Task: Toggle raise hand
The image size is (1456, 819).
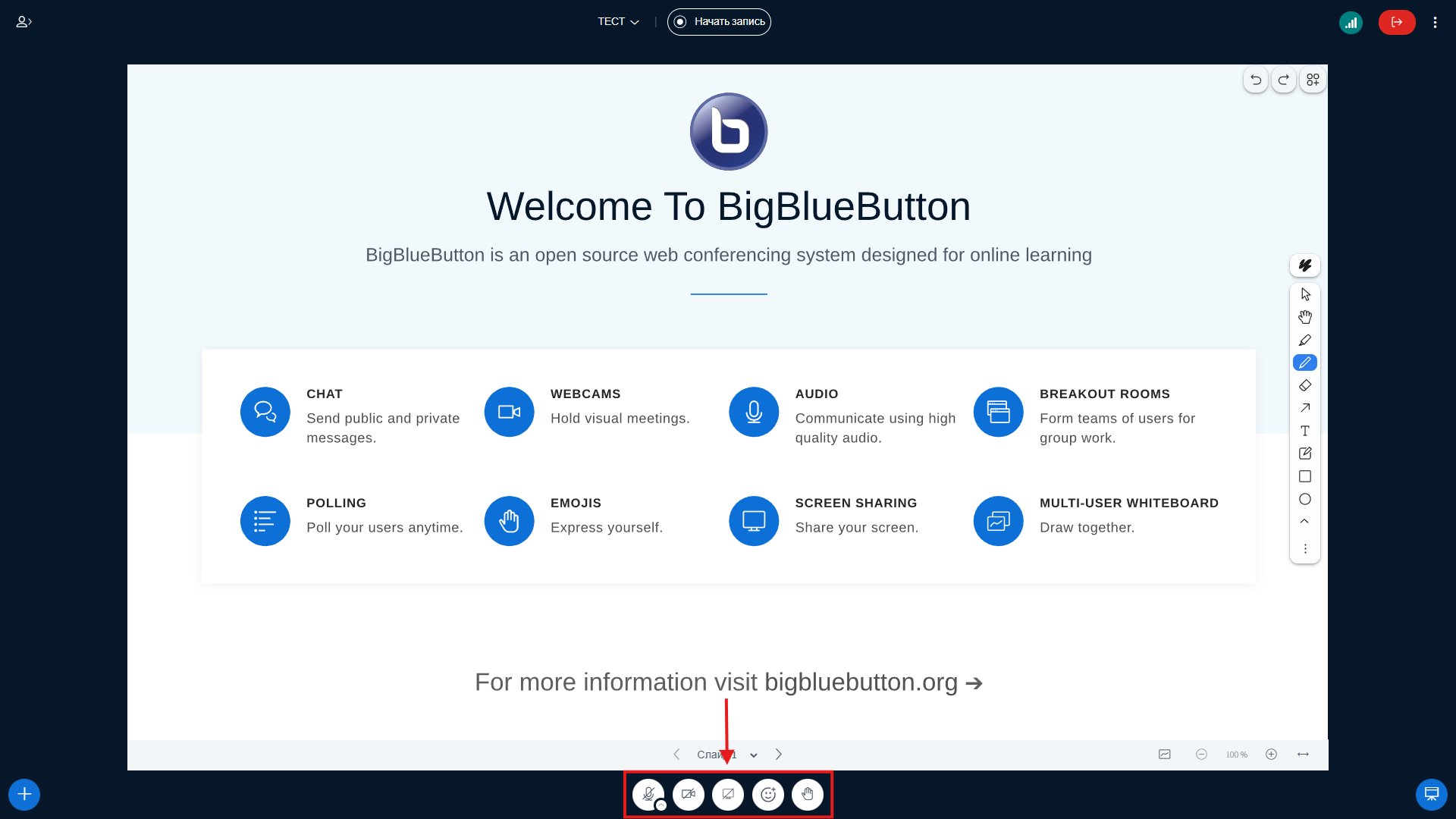Action: tap(807, 794)
